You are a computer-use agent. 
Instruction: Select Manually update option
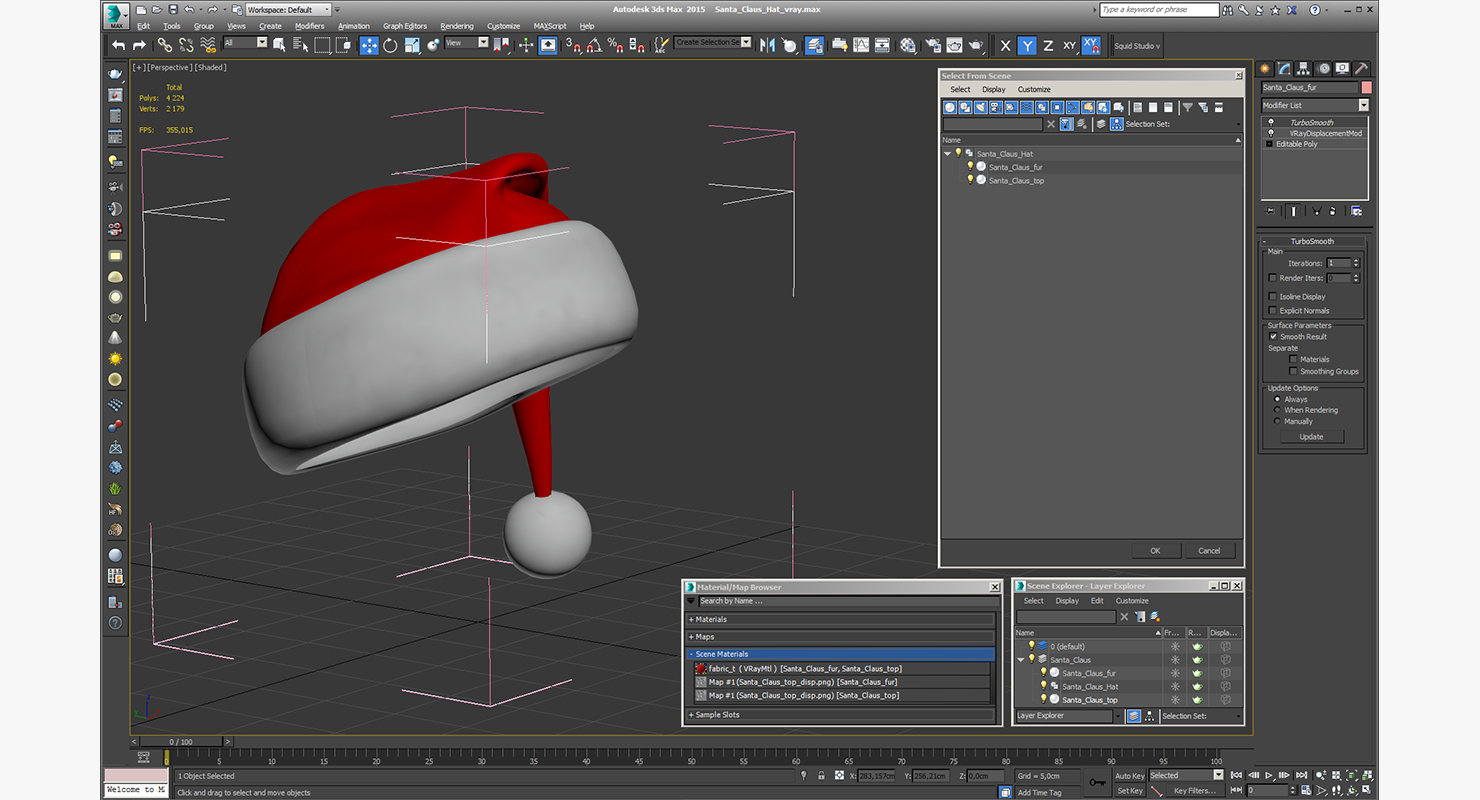click(1277, 421)
